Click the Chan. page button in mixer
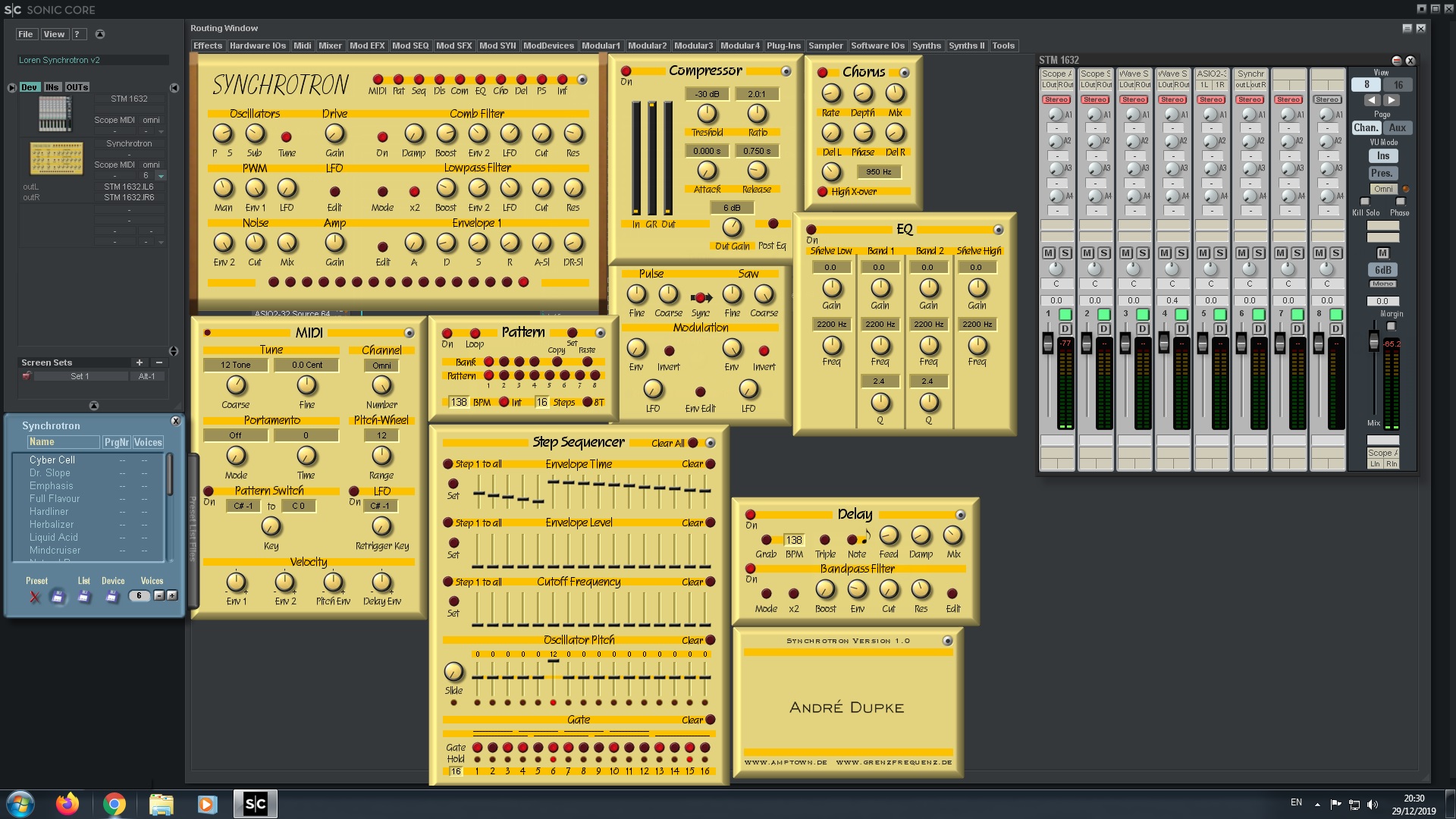The image size is (1456, 819). [1366, 128]
